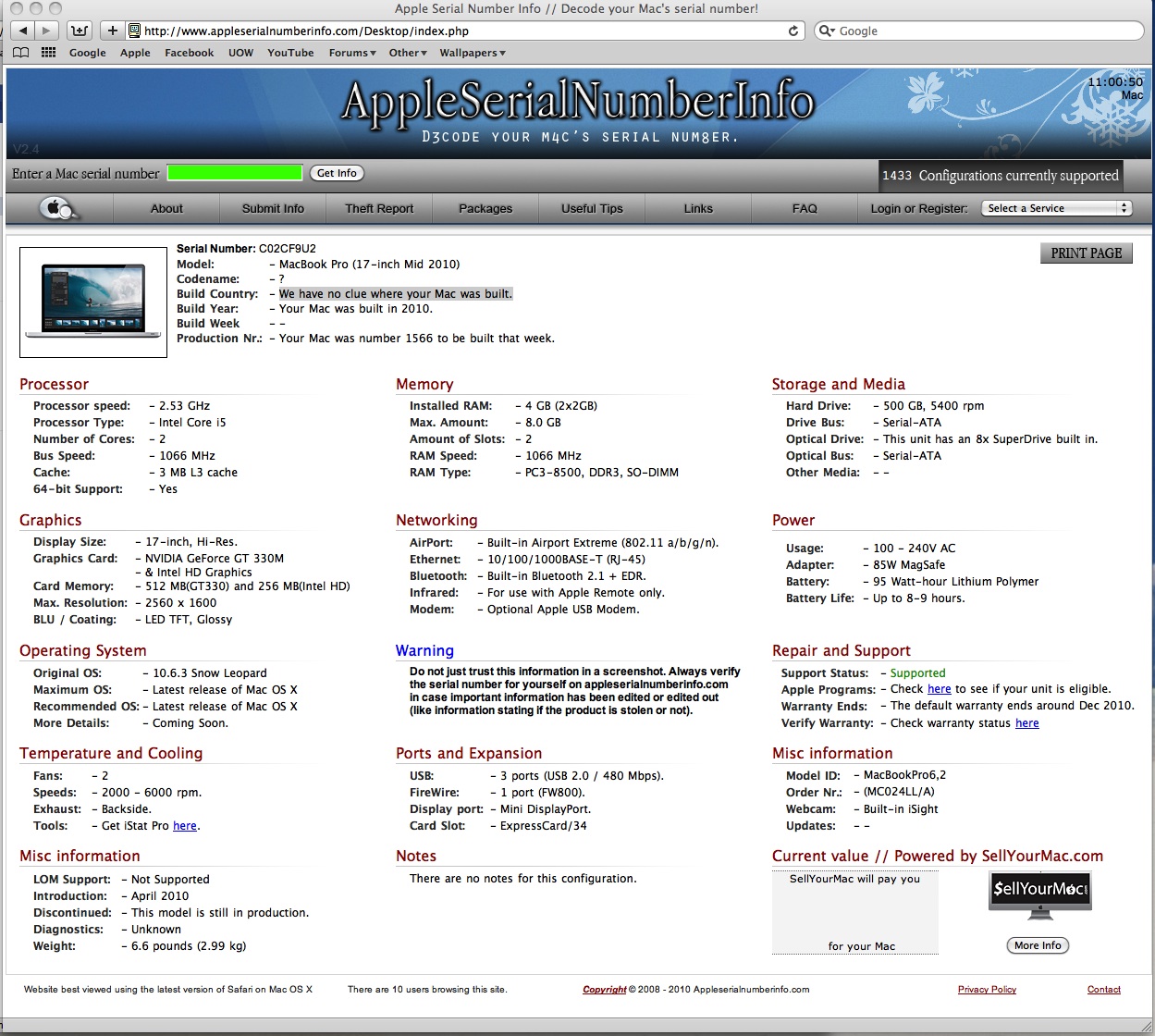Open the Submit Info page
This screenshot has width=1155, height=1036.
(x=273, y=208)
